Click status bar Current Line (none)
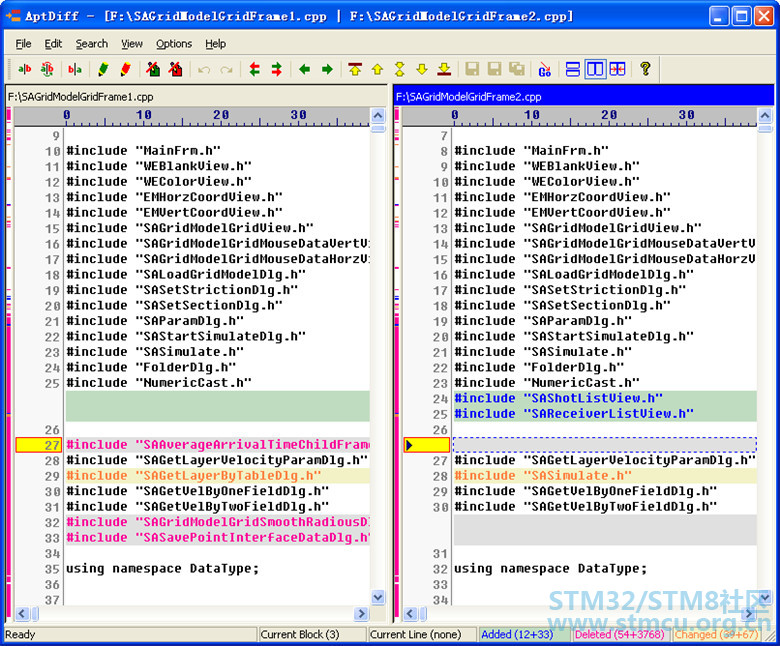This screenshot has width=780, height=646. pos(422,635)
